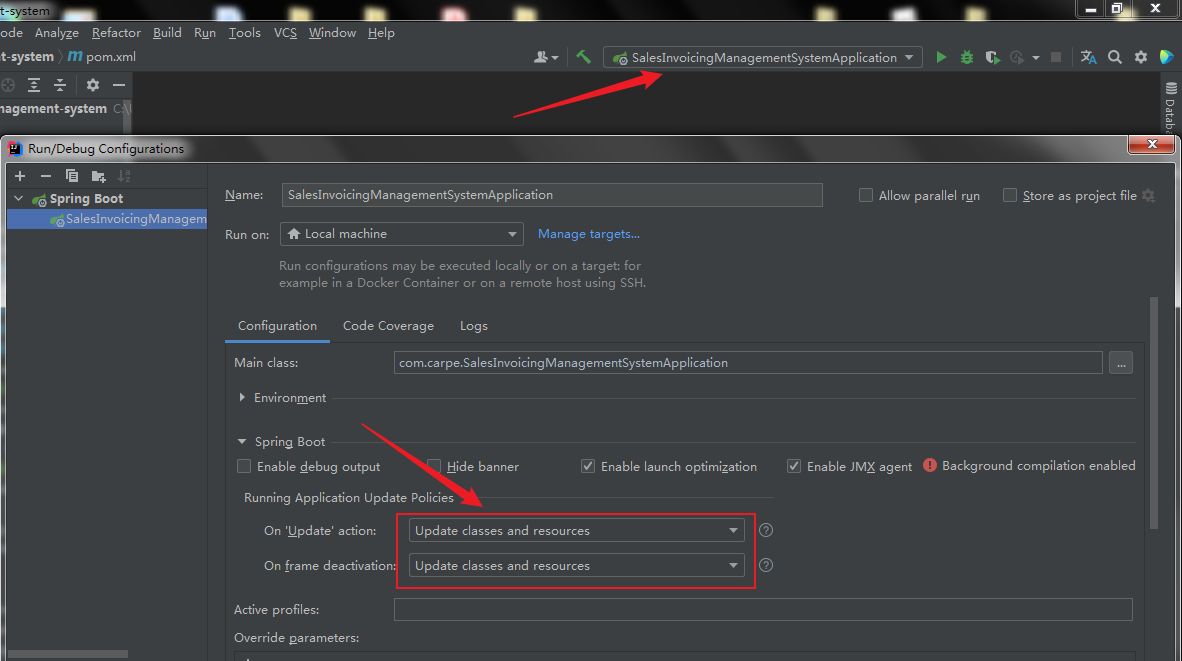
Task: Toggle Hide banner checkbox
Action: [433, 467]
